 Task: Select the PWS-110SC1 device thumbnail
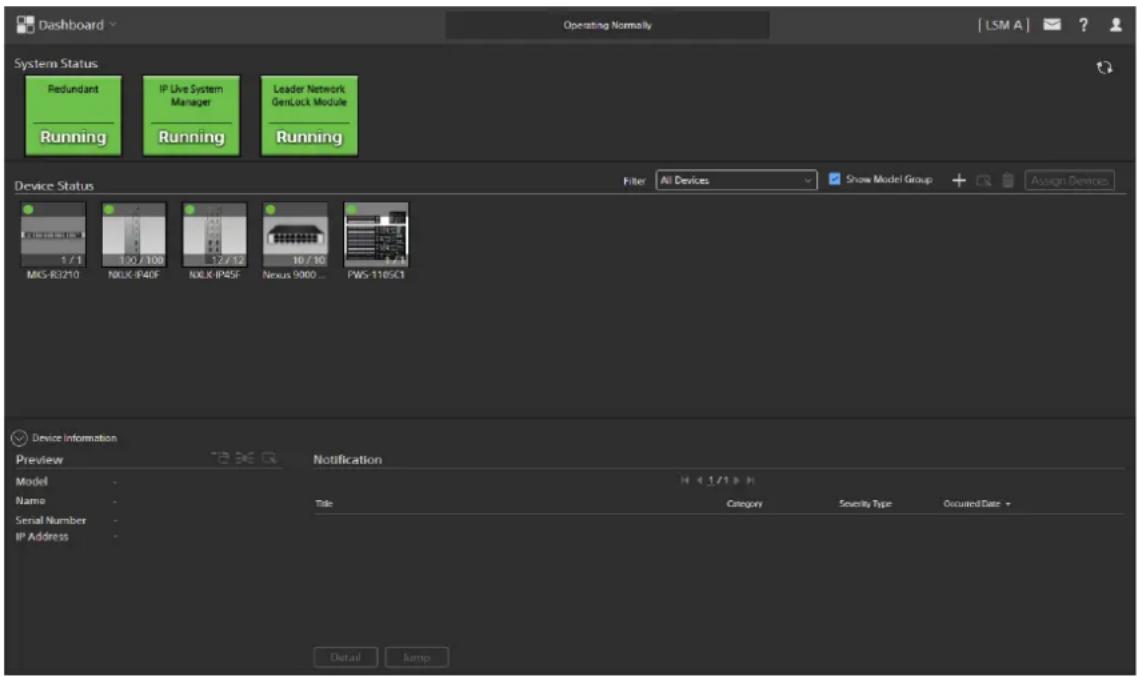pos(376,234)
